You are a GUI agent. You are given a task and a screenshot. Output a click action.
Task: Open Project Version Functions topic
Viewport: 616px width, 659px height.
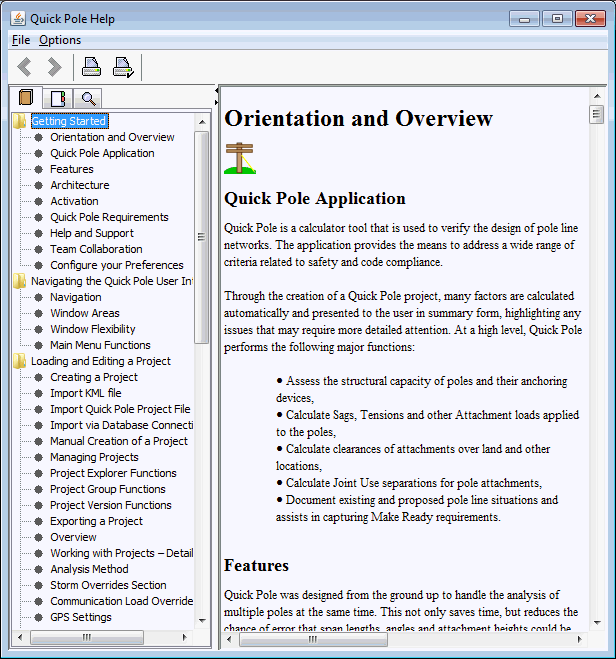pos(111,505)
